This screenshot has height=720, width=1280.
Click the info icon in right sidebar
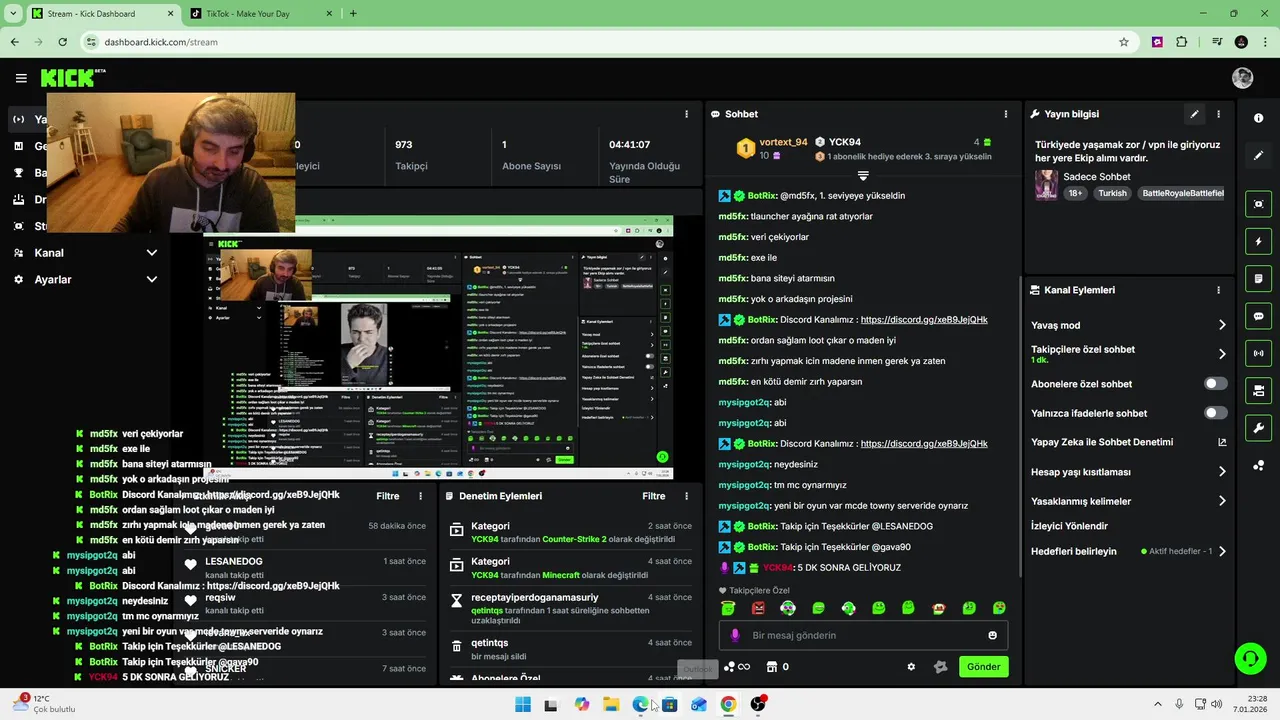(x=1258, y=118)
